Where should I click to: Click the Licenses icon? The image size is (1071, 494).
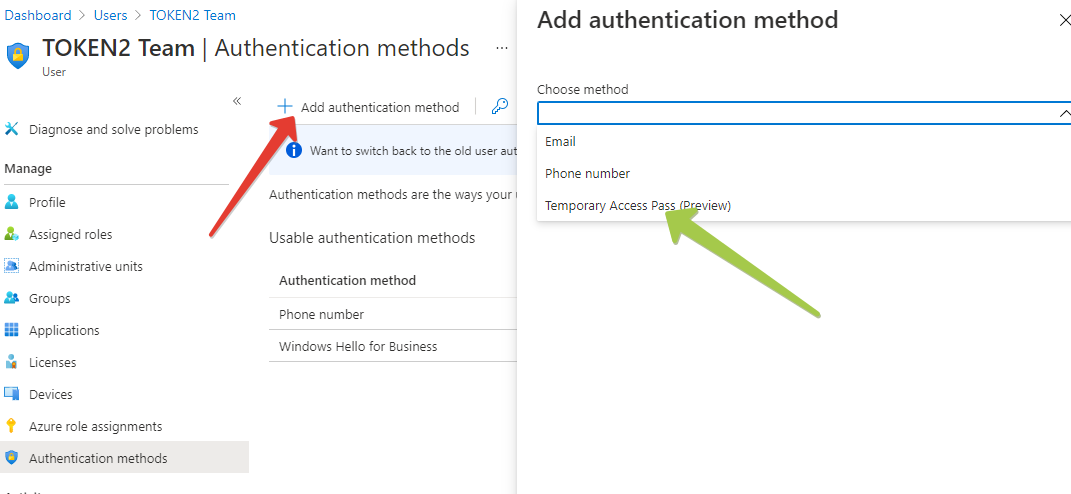(x=12, y=362)
